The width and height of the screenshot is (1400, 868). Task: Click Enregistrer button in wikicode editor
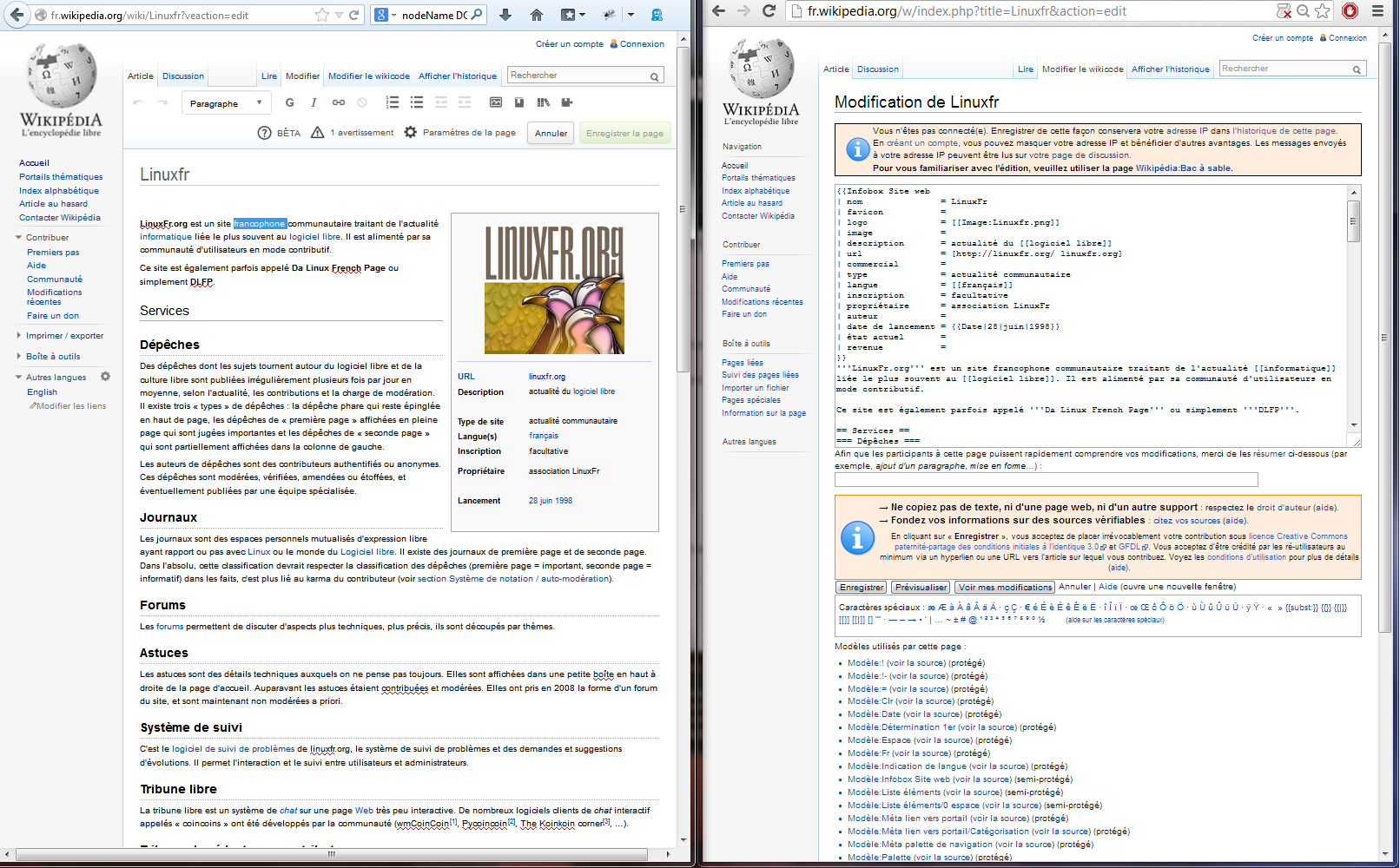862,588
